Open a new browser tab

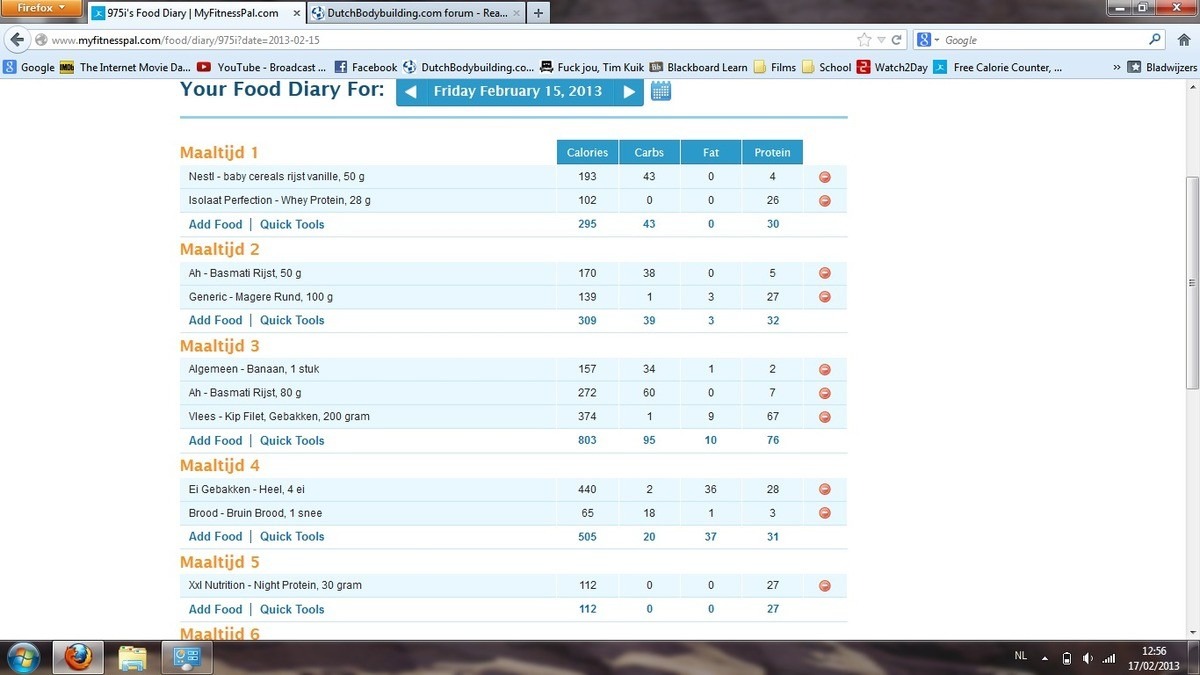pos(538,13)
